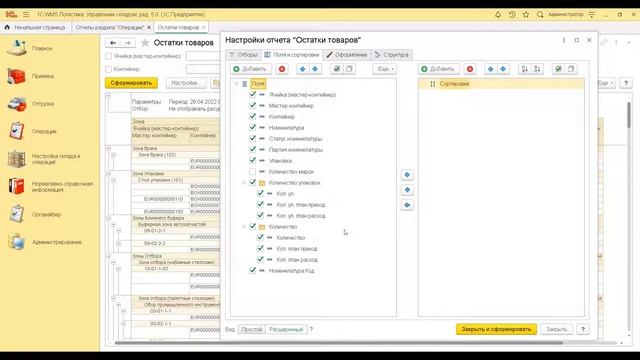Collapse Зоны отбора group in report
The image size is (640, 360).
108,256
